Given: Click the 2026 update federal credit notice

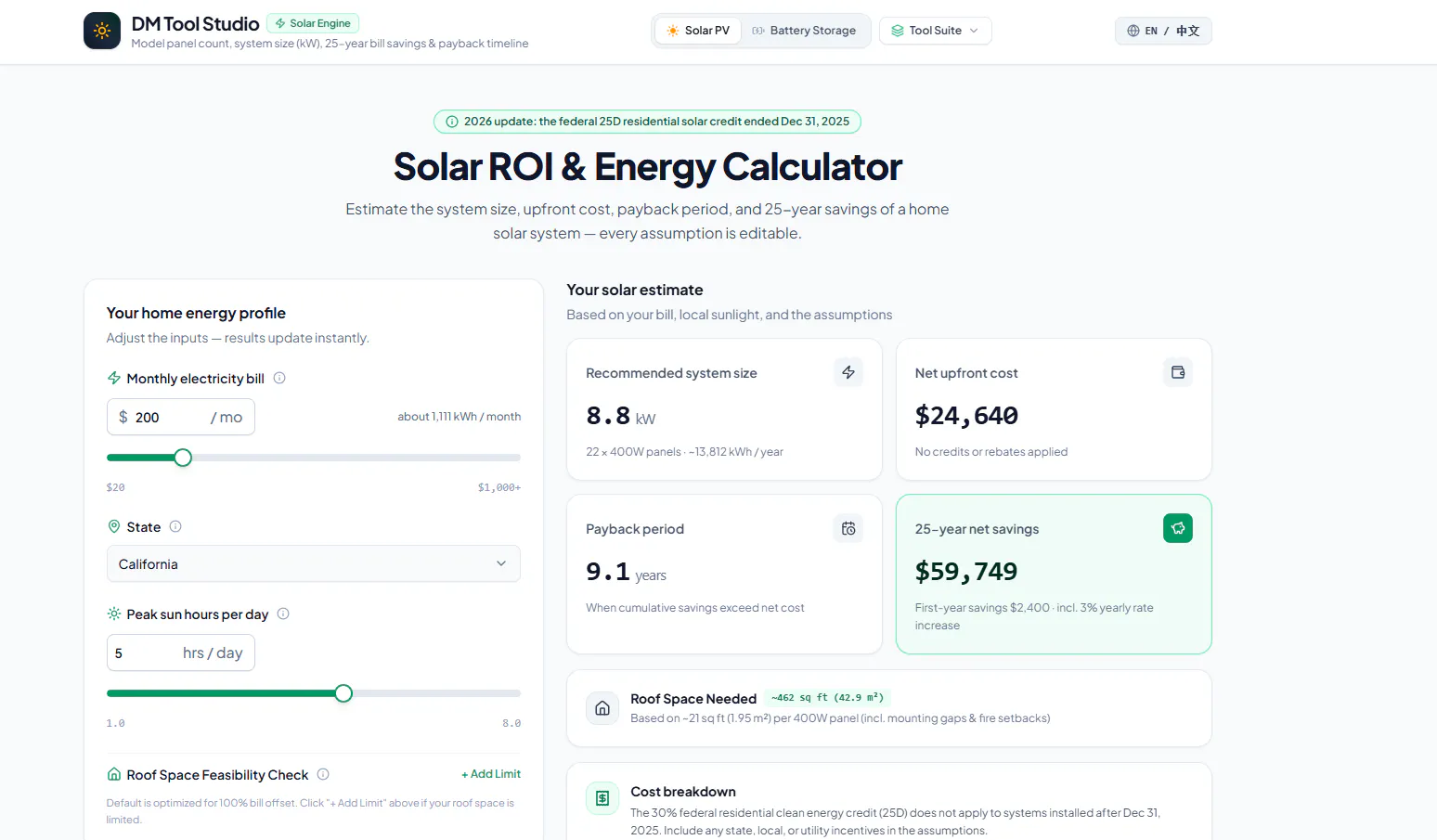Looking at the screenshot, I should [647, 122].
